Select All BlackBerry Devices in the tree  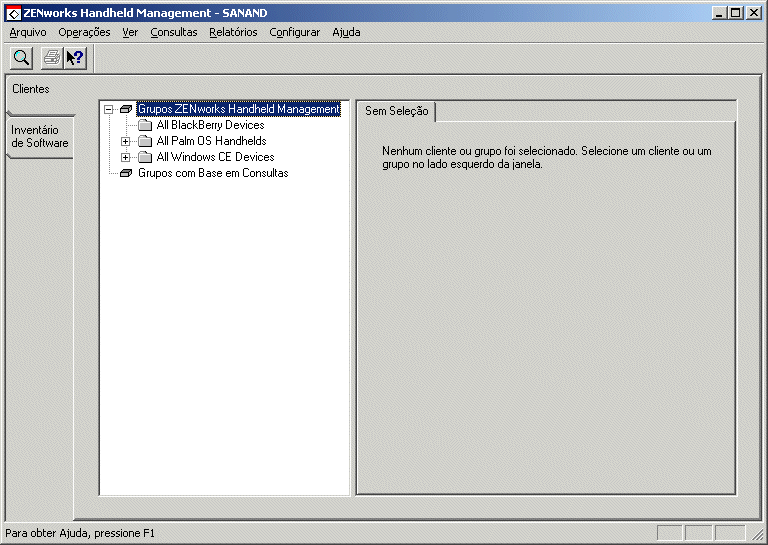(211, 125)
